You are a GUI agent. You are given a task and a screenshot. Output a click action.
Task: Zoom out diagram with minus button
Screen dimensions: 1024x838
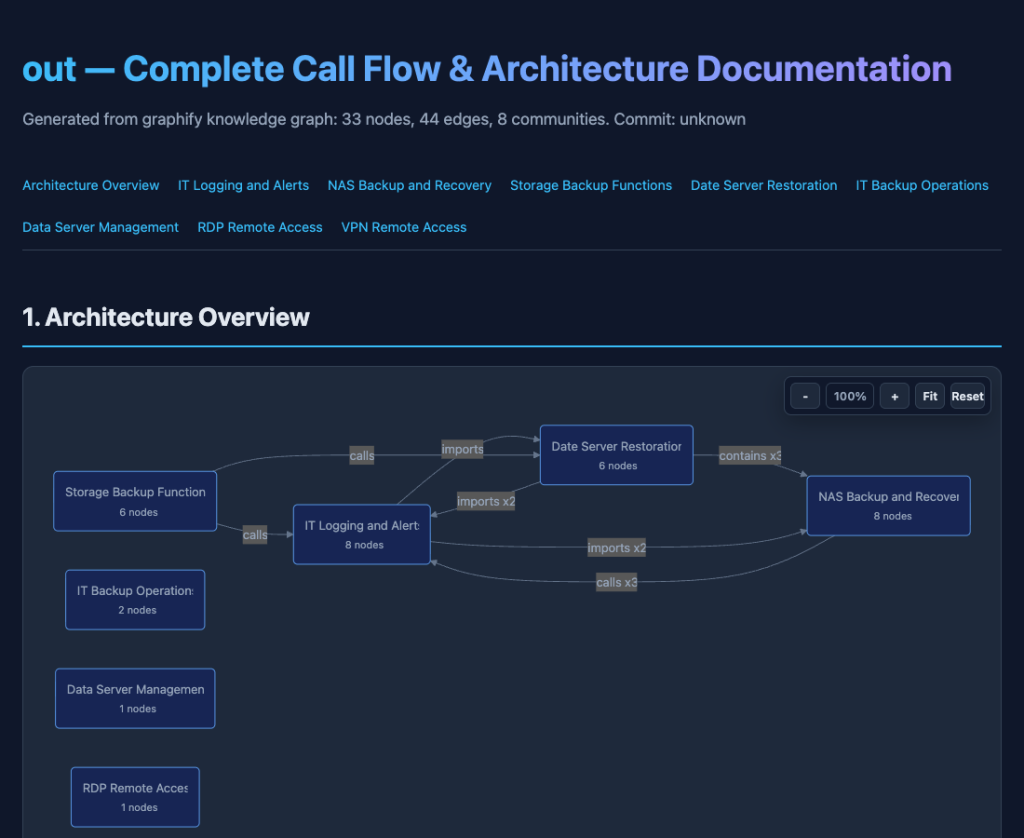click(805, 396)
